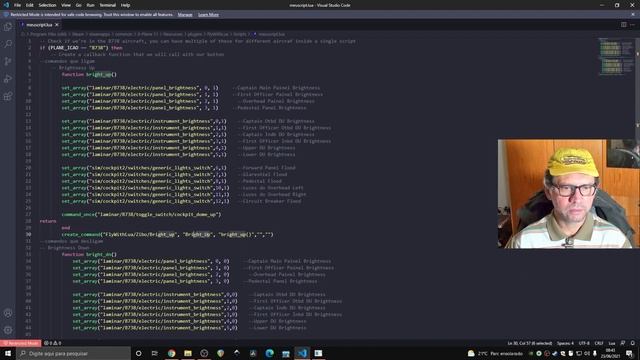Click Manage link in Restricted Mode banner
Screen dimensions: 640x360
point(185,15)
